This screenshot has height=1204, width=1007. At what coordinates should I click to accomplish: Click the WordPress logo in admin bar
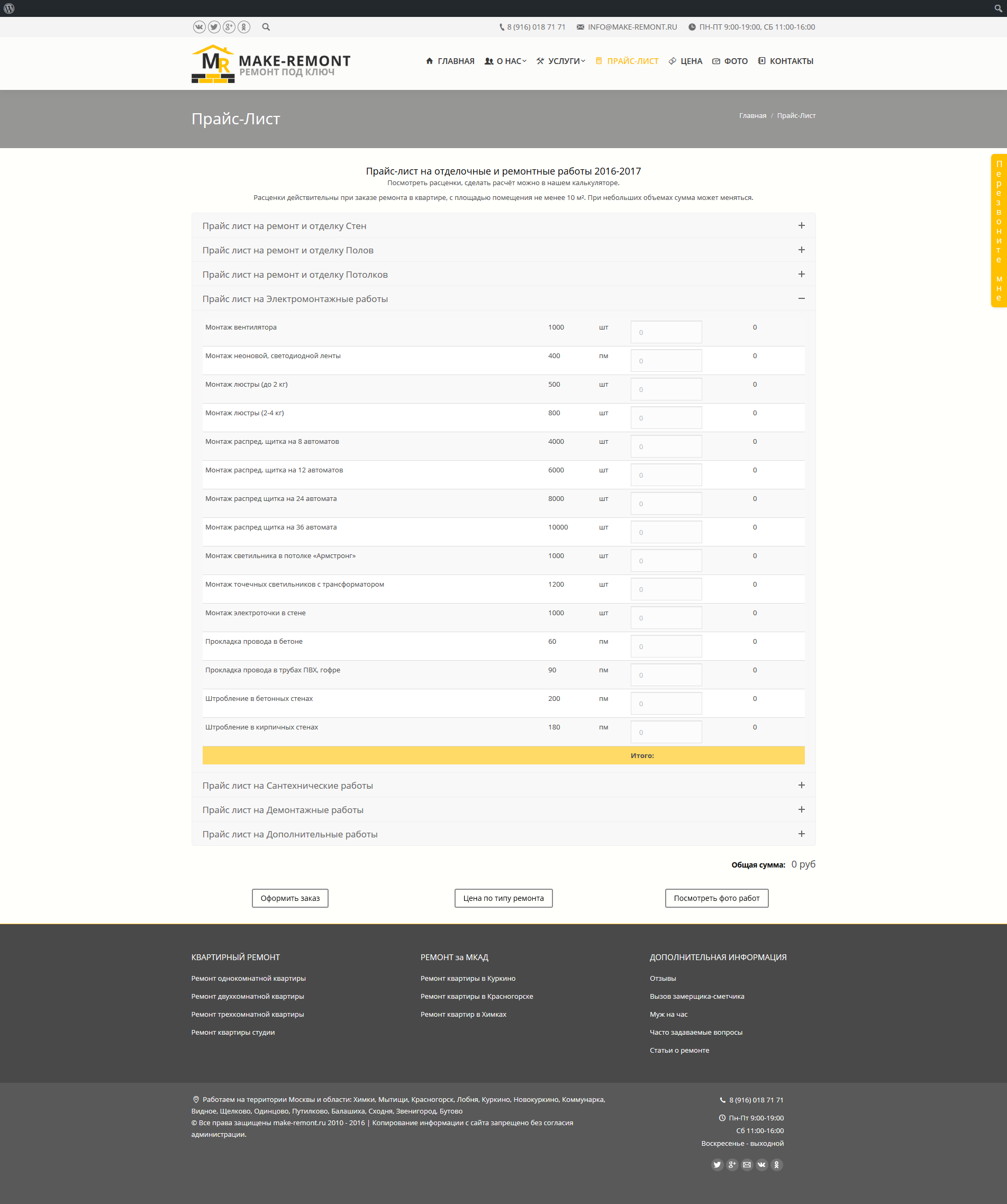[x=8, y=8]
